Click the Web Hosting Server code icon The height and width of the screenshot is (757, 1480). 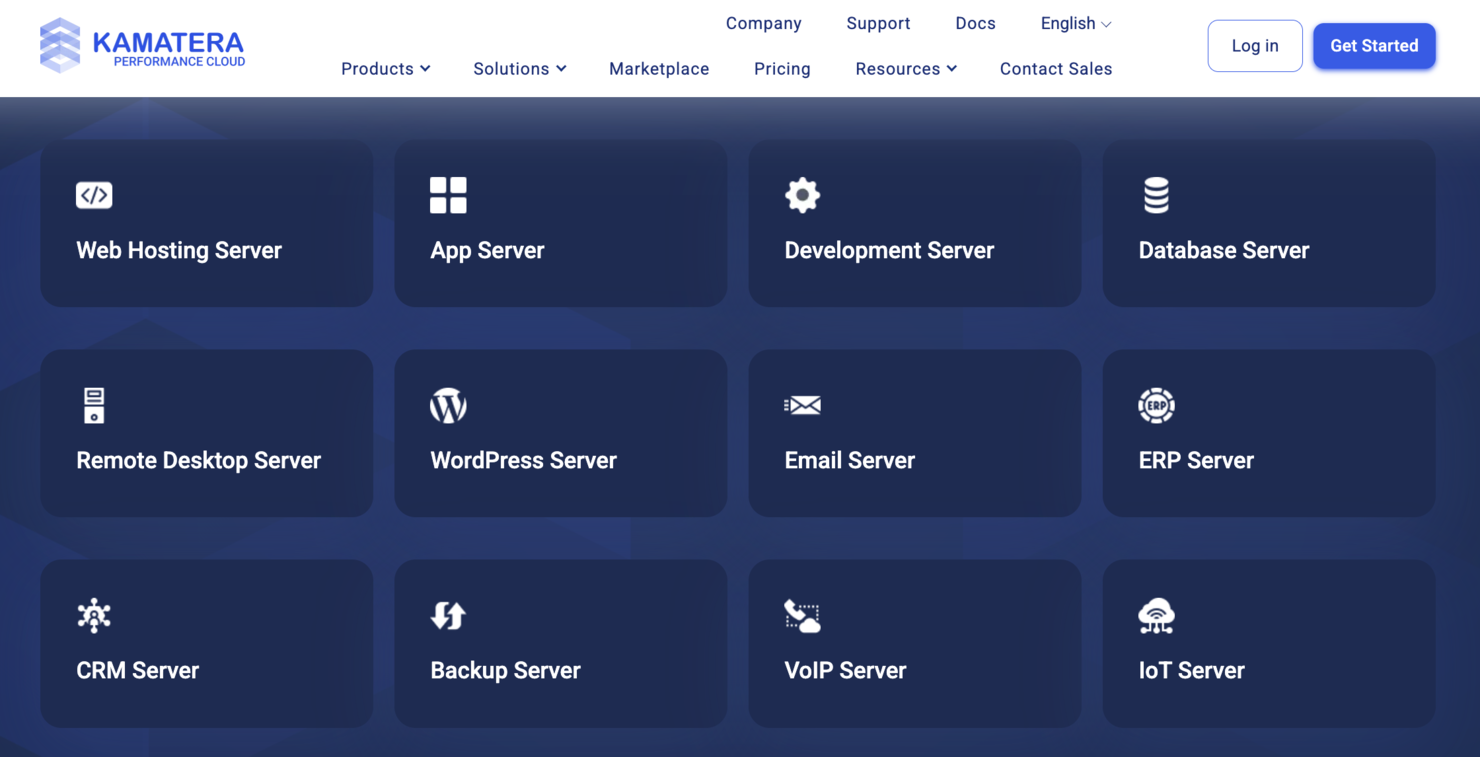94,195
